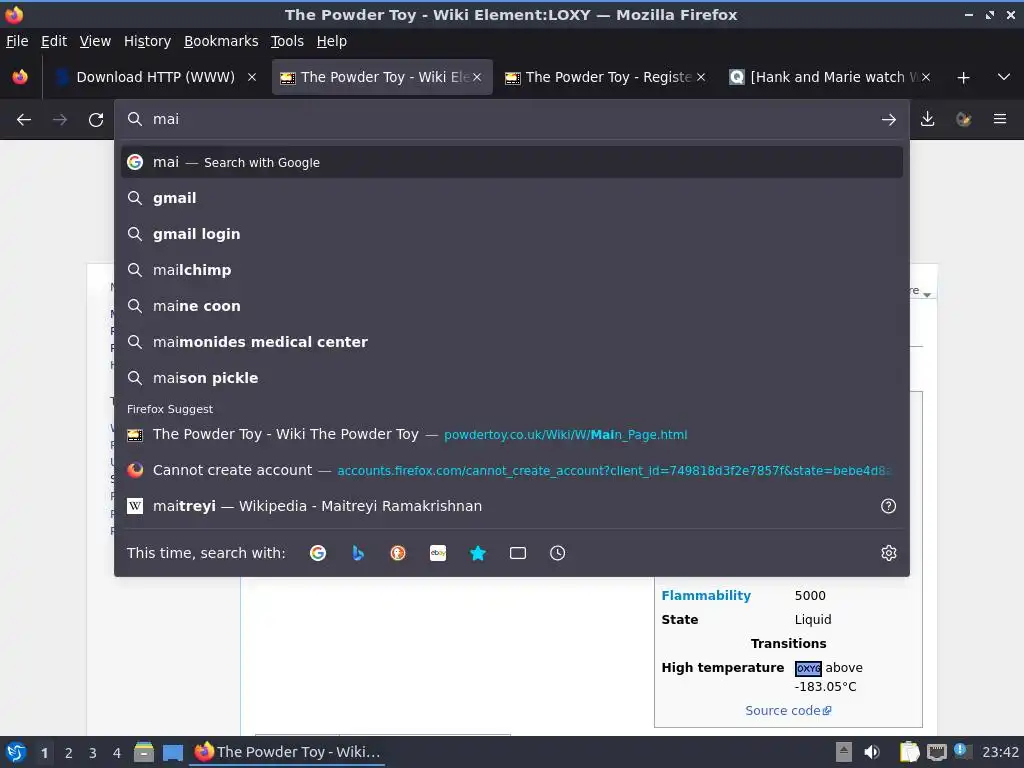Click the extension icon beside downloads

[x=963, y=119]
